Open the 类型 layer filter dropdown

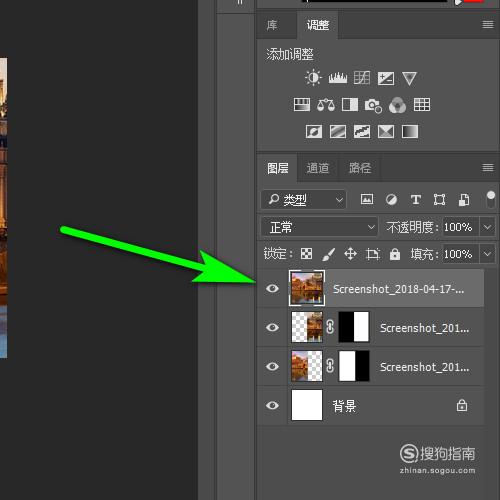click(x=303, y=200)
